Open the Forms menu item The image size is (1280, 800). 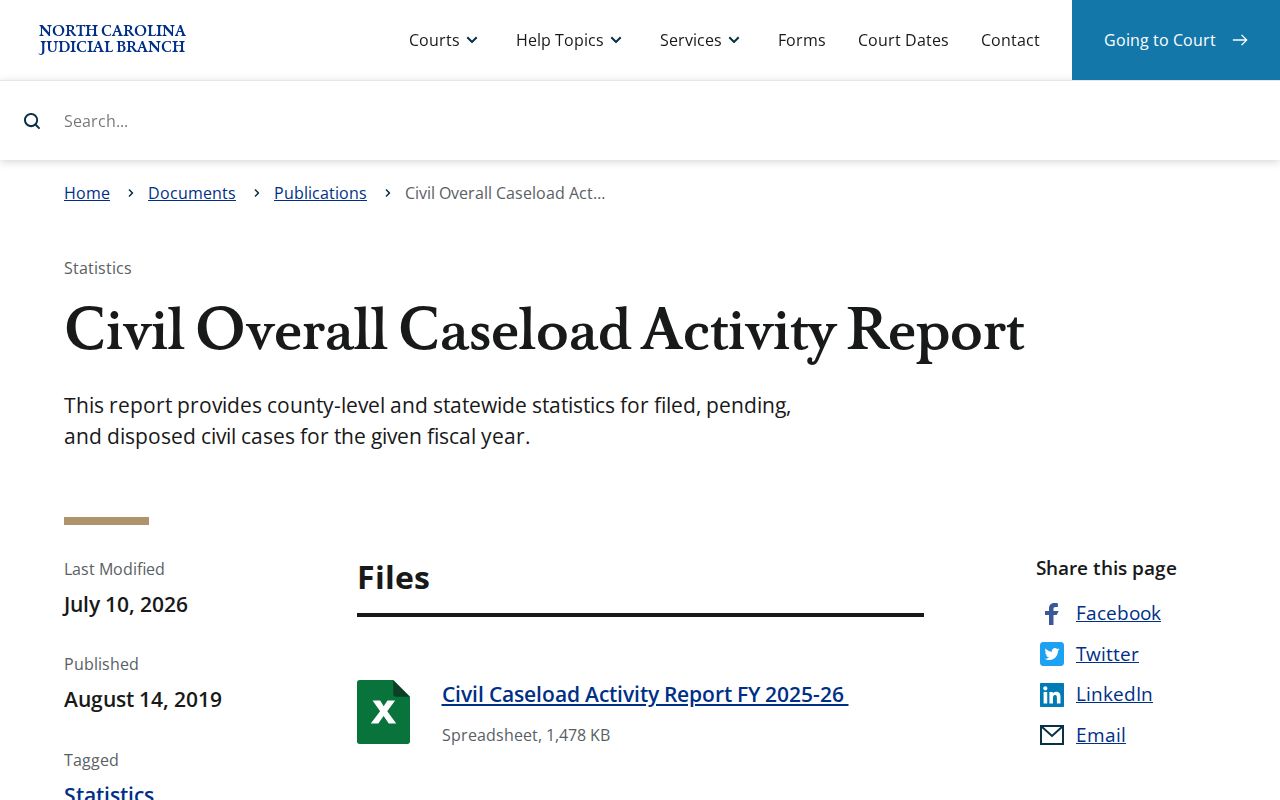(802, 40)
